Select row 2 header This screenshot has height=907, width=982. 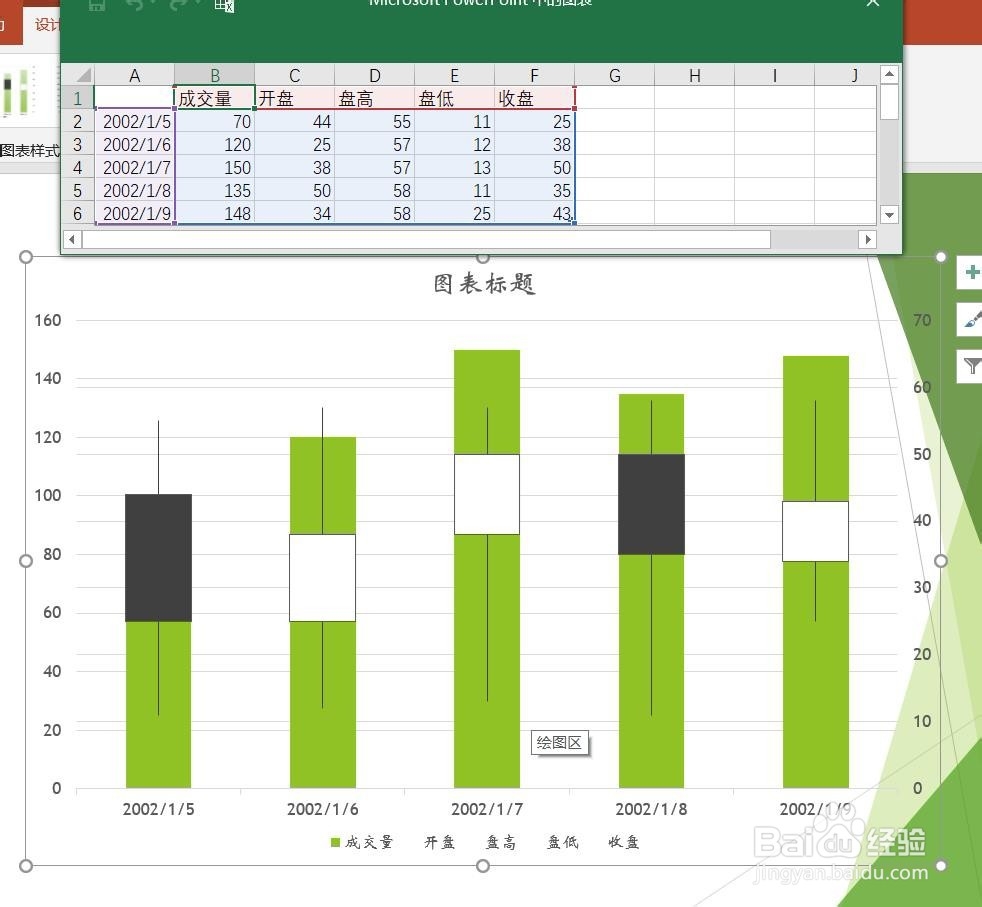coord(78,122)
